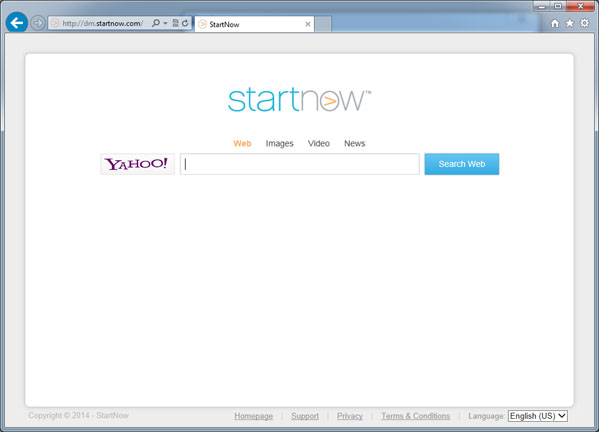The height and width of the screenshot is (432, 599).
Task: Open the address bar autocomplete dropdown arrow
Action: [x=165, y=23]
